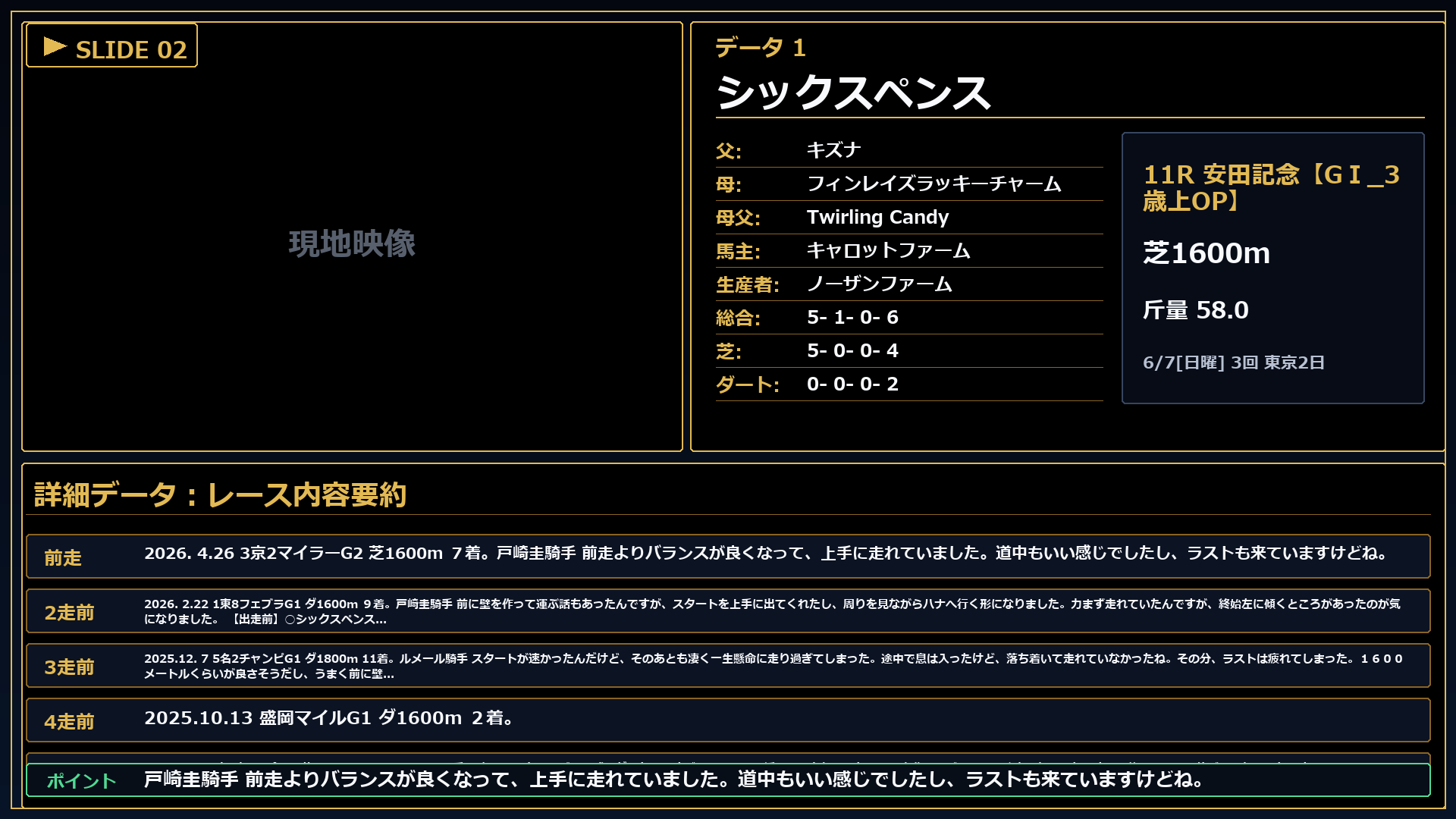
Task: Click the 芝 record label
Action: pos(729,351)
